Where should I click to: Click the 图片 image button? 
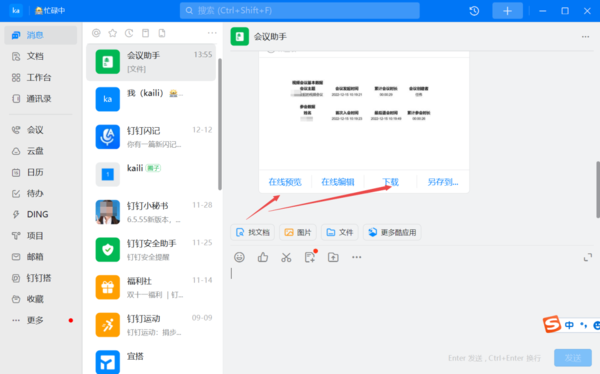298,232
